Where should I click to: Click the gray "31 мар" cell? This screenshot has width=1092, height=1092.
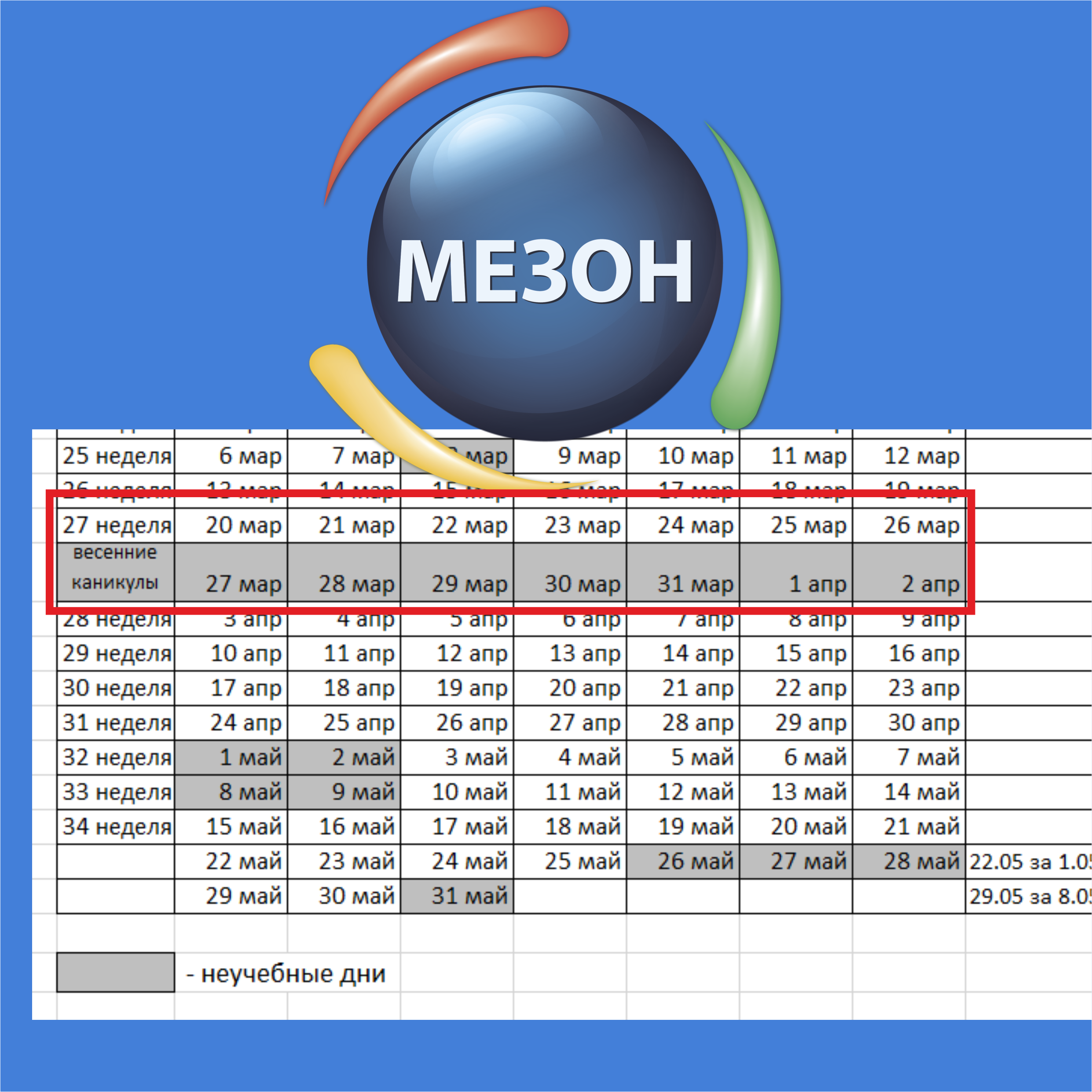[x=683, y=572]
